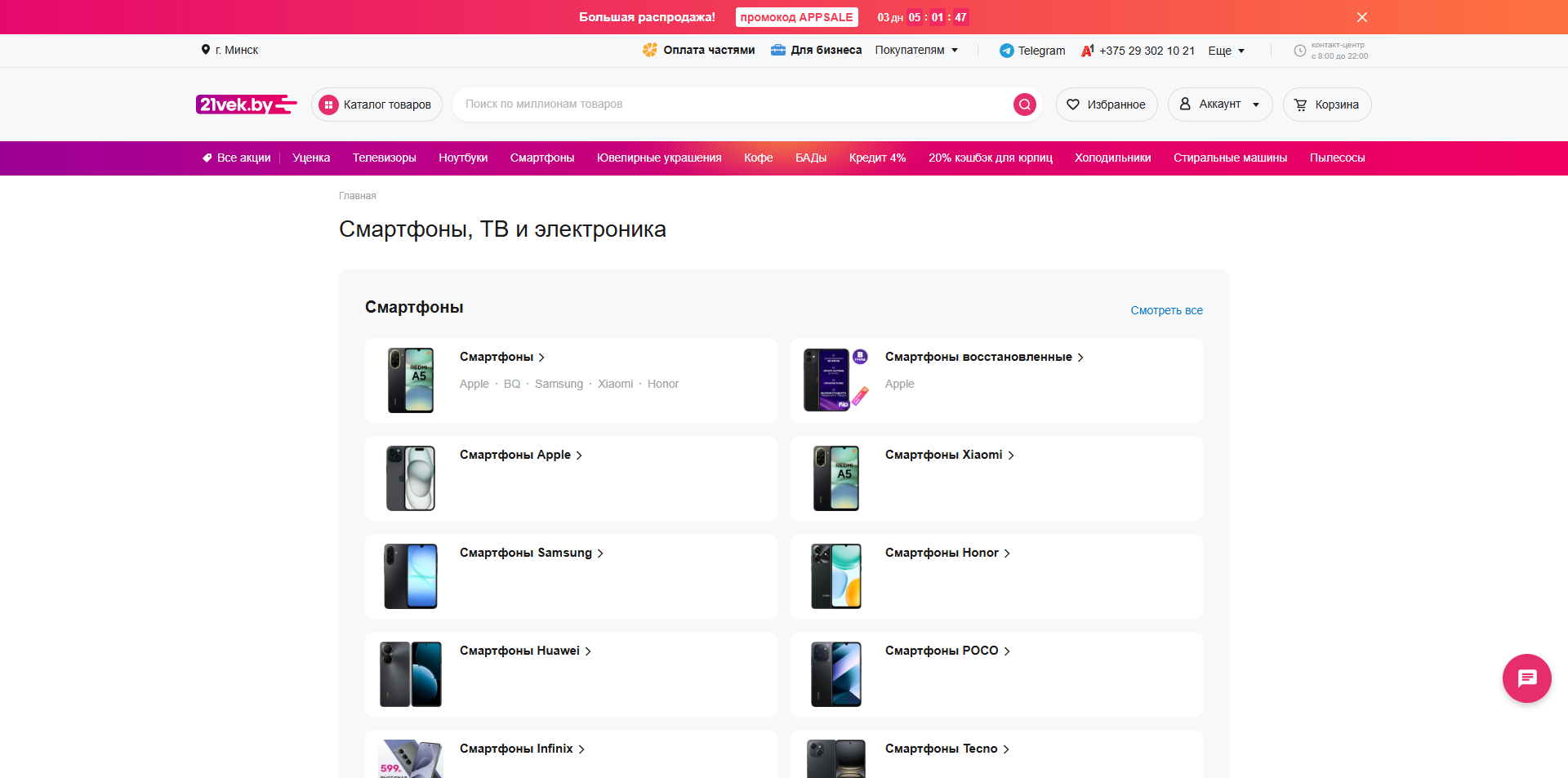Select Смартфоны in the navigation menu
Viewport: 1568px width, 778px height.
pos(541,158)
